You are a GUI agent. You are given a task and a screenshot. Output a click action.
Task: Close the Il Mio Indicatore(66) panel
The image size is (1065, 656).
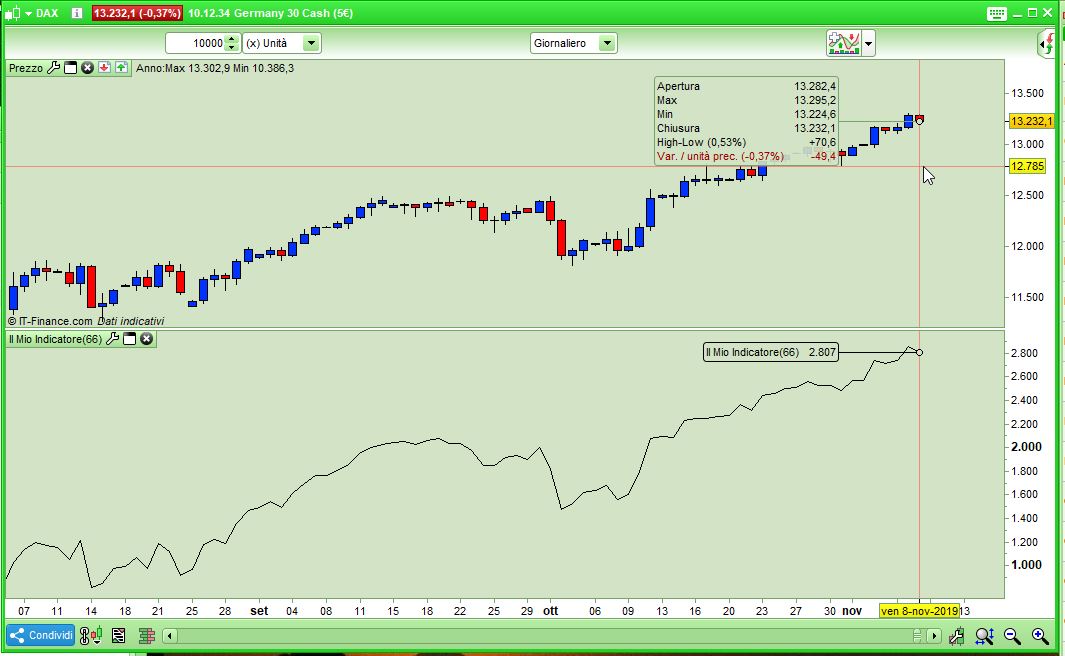(x=147, y=338)
